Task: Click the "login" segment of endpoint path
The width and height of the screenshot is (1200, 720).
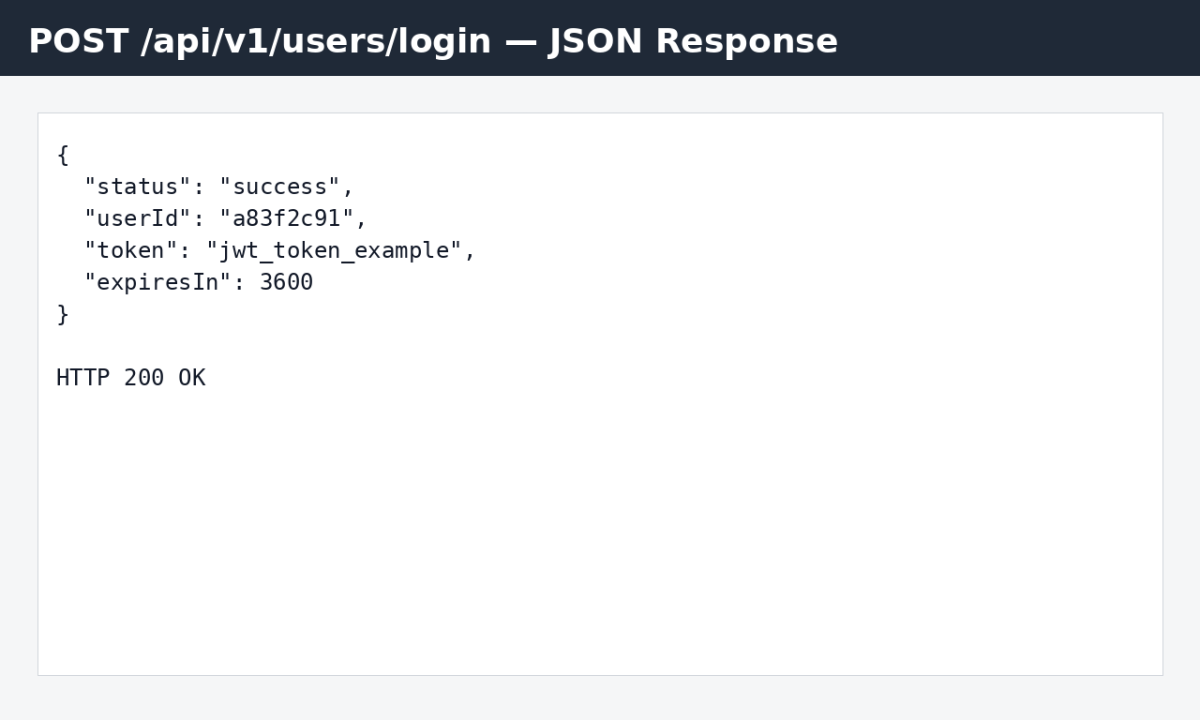Action: pyautogui.click(x=447, y=41)
